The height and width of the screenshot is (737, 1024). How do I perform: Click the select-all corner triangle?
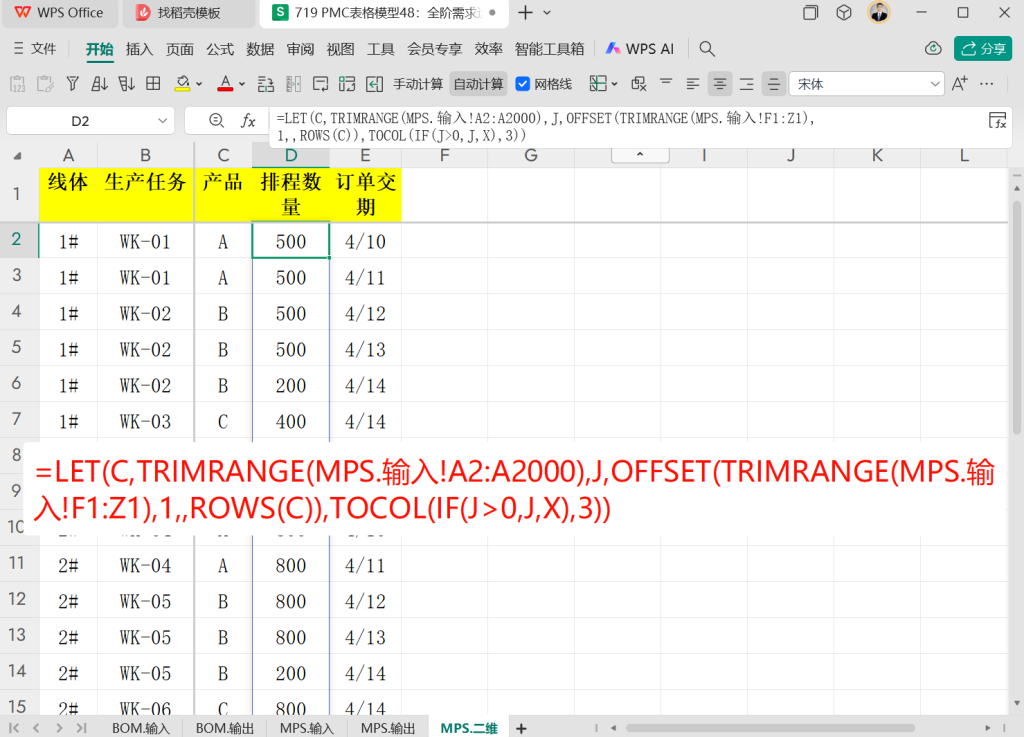tap(18, 156)
